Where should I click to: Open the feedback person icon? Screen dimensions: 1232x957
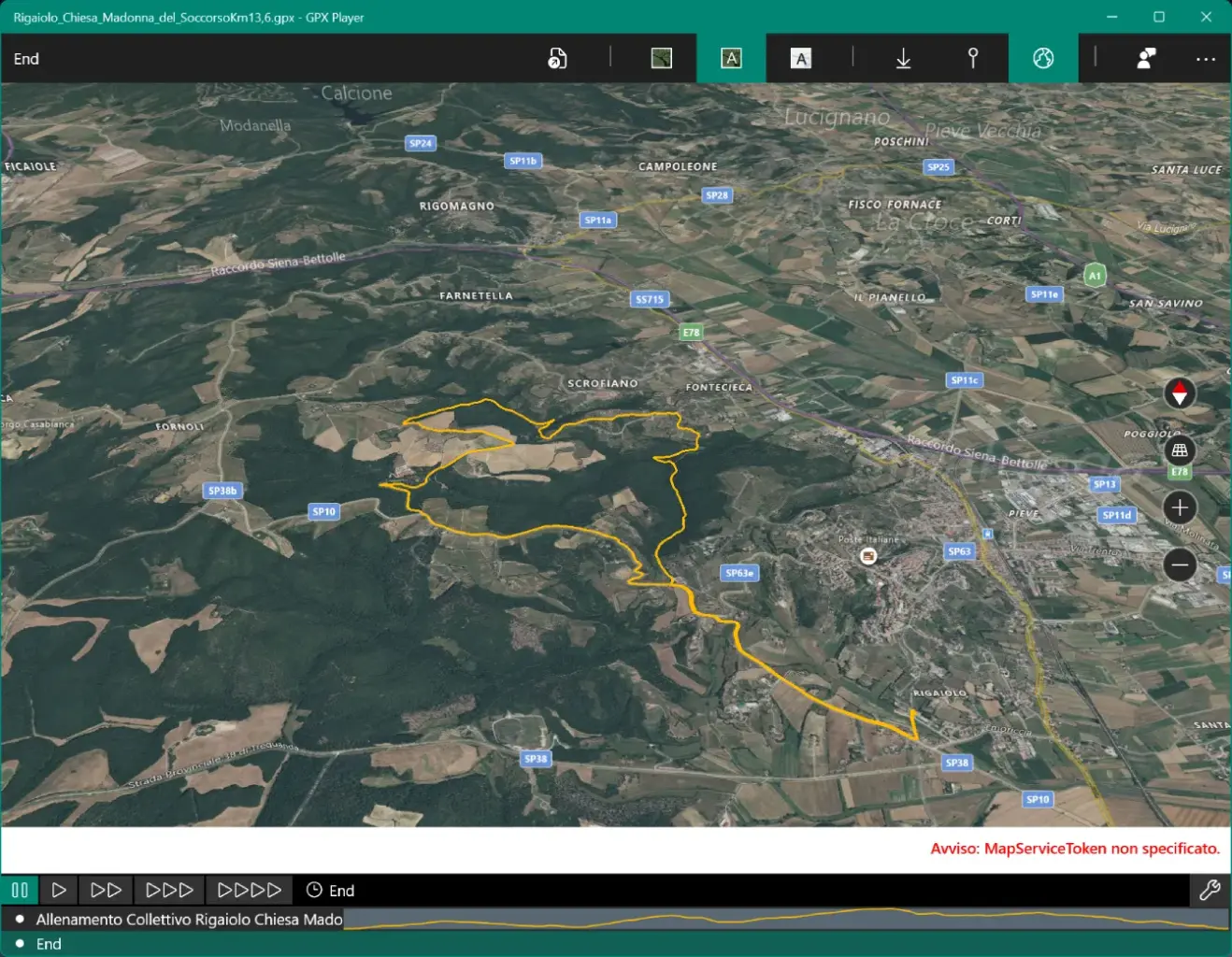point(1146,59)
